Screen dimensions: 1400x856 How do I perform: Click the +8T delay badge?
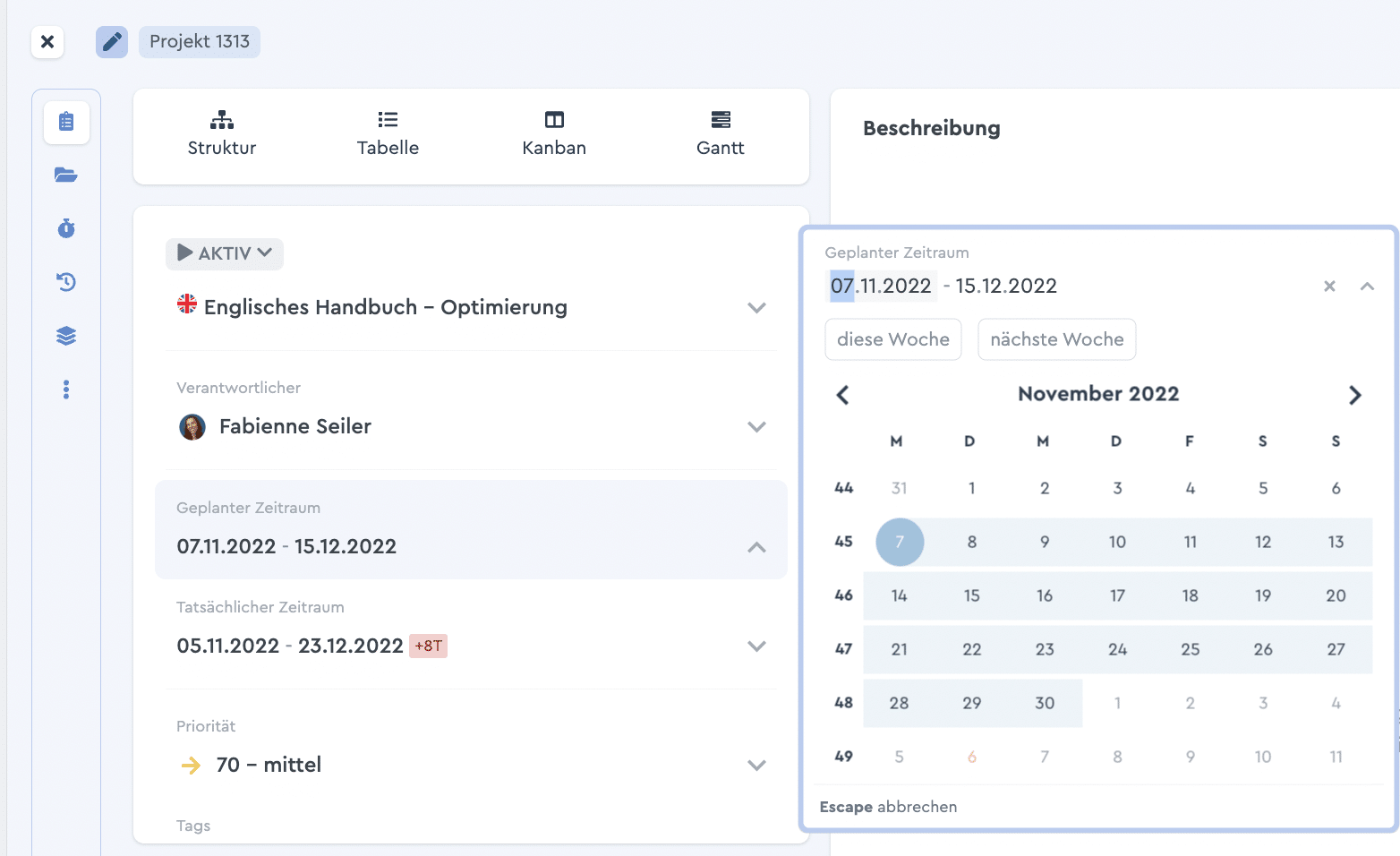click(x=429, y=646)
